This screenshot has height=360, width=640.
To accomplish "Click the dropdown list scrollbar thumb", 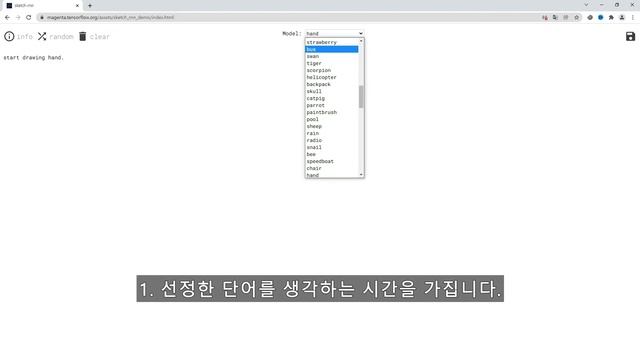I will (x=361, y=97).
